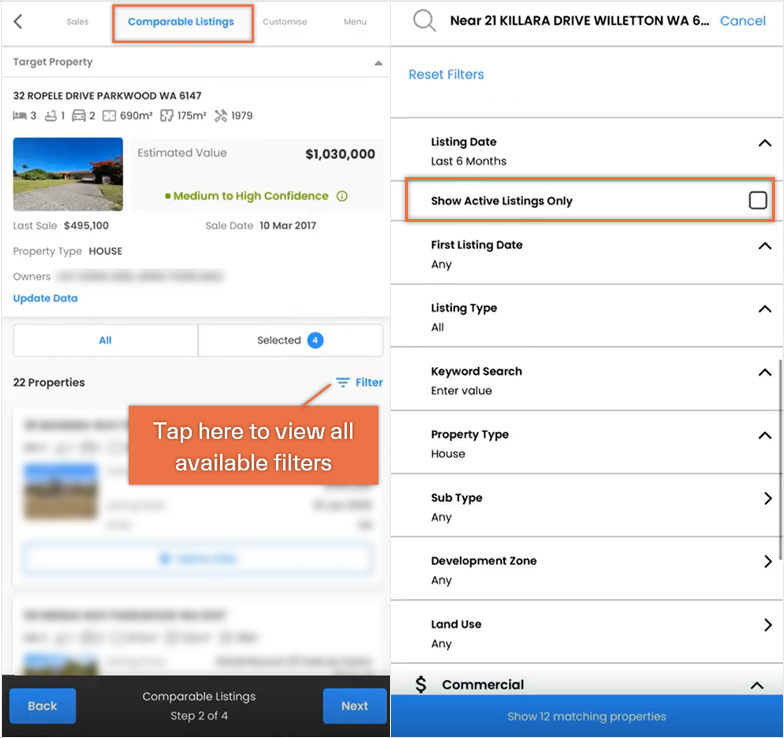Click the House property type value

[448, 454]
